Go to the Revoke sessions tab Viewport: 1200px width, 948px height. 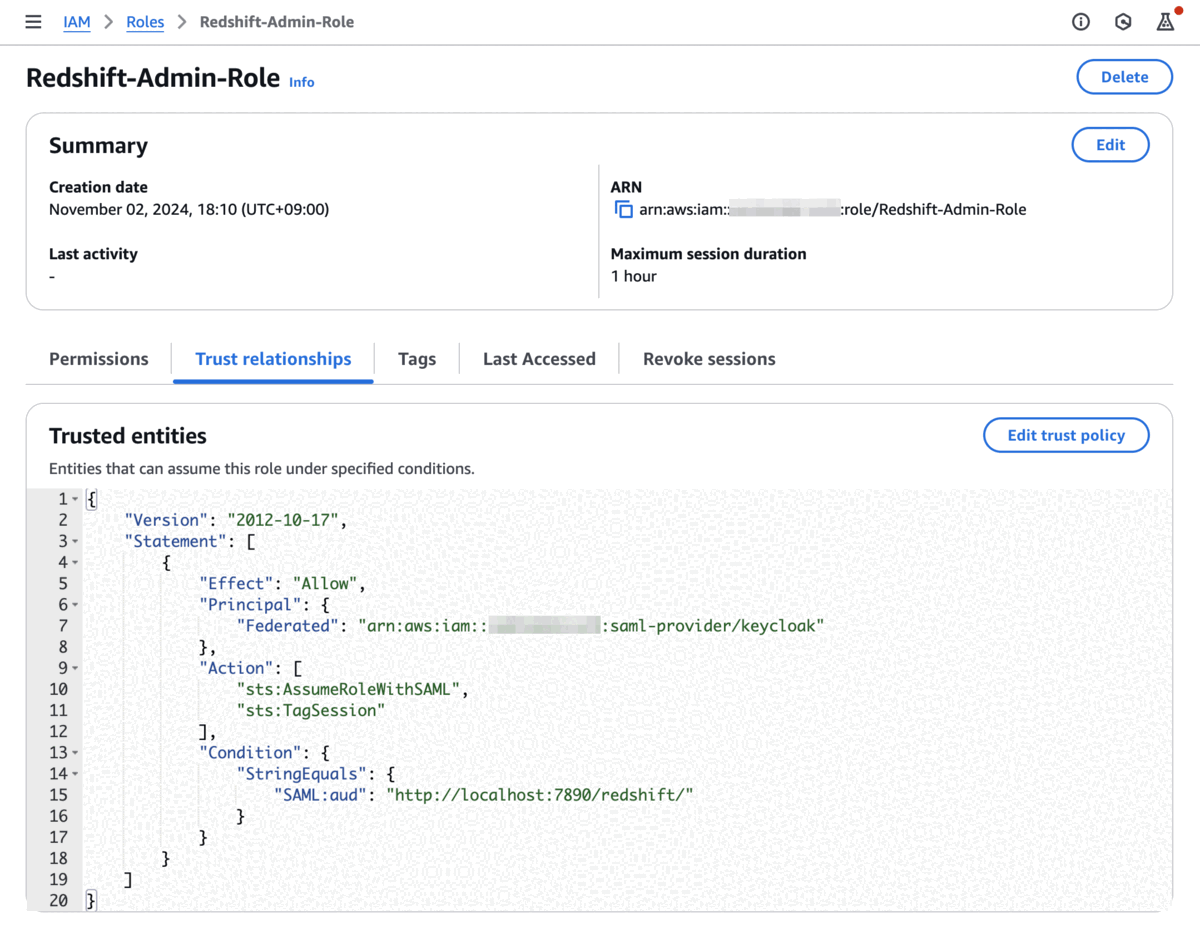tap(709, 359)
